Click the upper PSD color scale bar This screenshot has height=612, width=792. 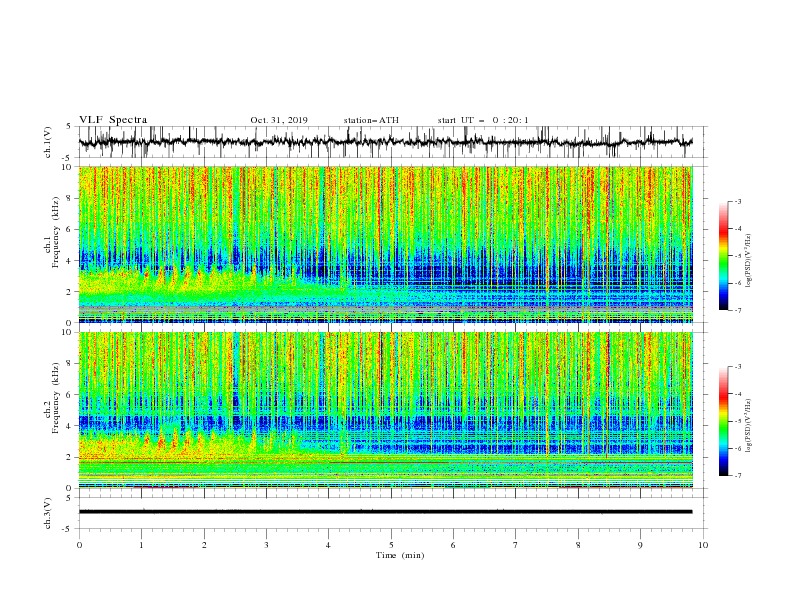723,255
